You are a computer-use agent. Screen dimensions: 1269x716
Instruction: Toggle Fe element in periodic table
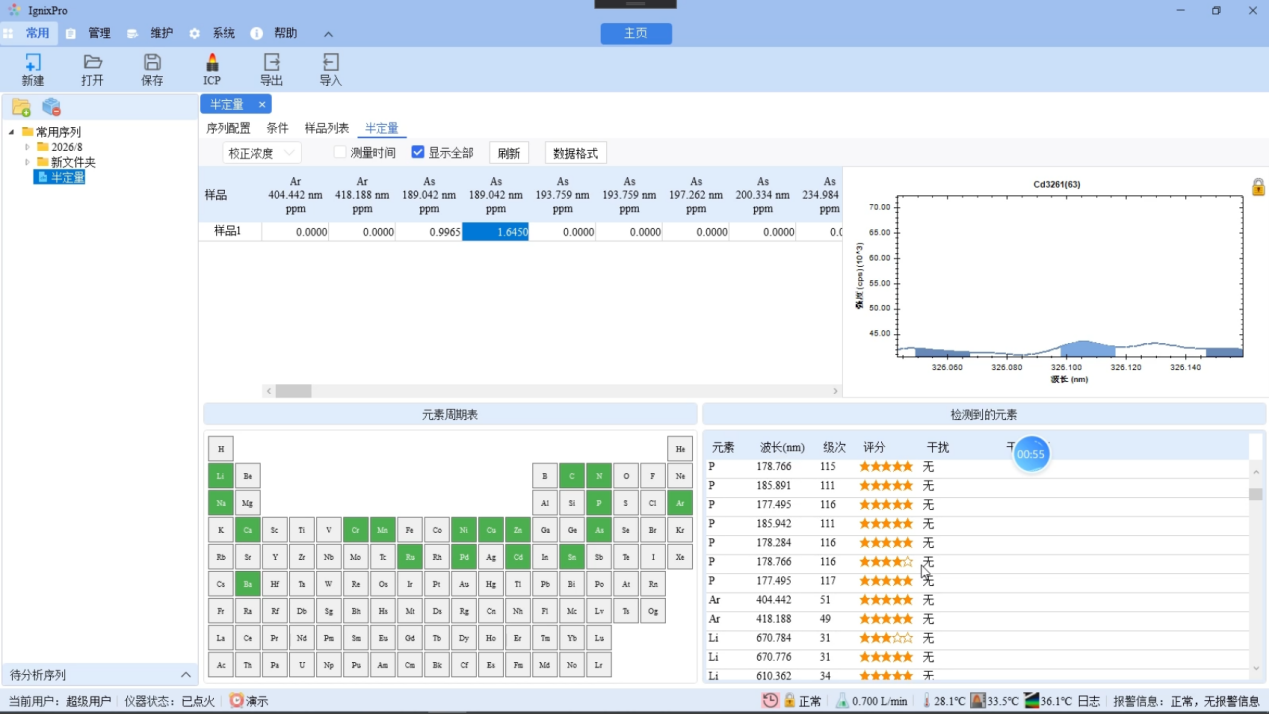[410, 530]
